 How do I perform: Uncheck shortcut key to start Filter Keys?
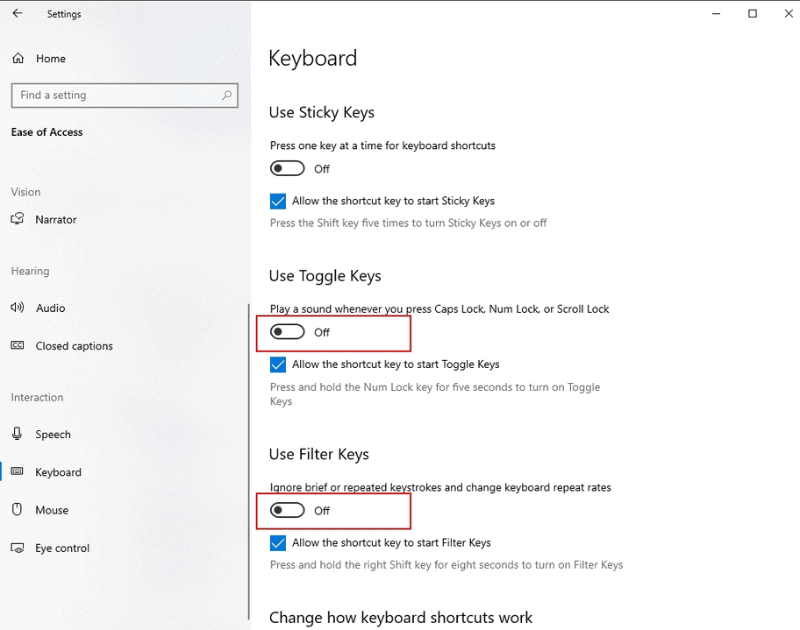coord(278,543)
